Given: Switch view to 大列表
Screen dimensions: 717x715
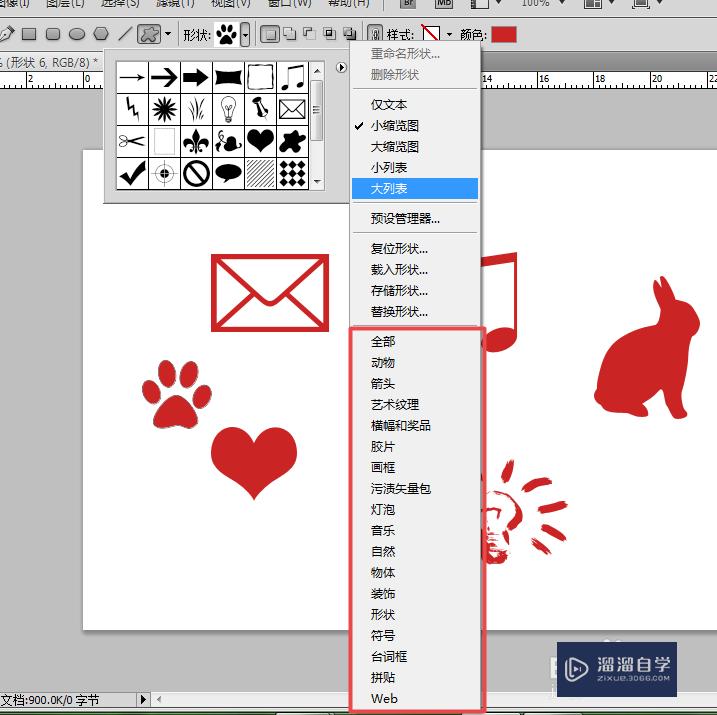Looking at the screenshot, I should (x=389, y=188).
